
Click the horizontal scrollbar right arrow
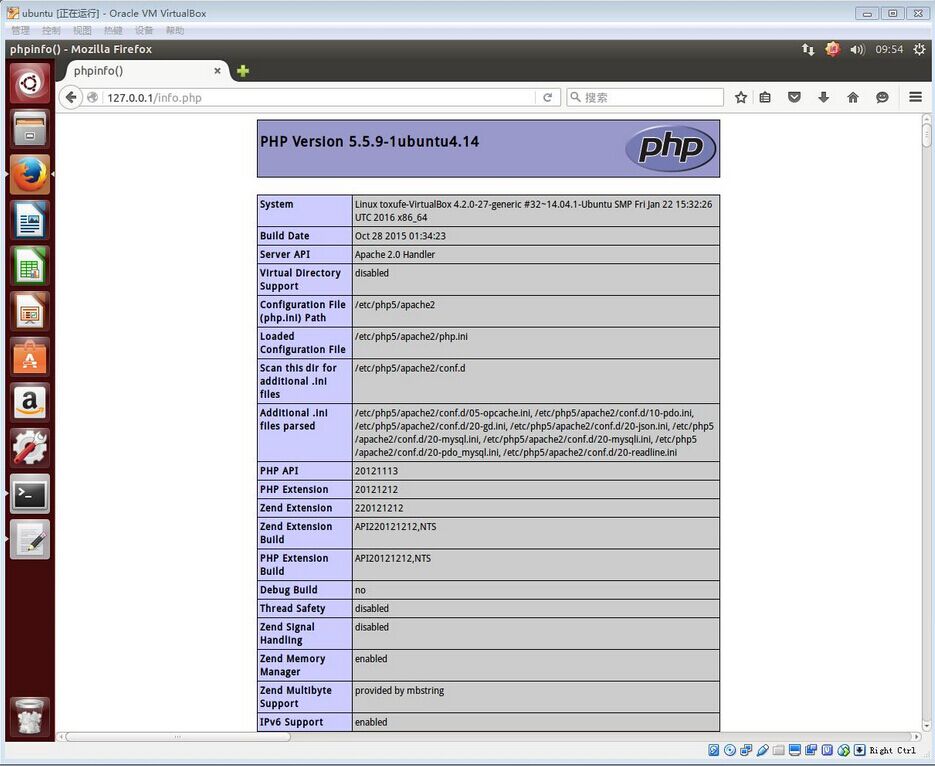coord(917,737)
